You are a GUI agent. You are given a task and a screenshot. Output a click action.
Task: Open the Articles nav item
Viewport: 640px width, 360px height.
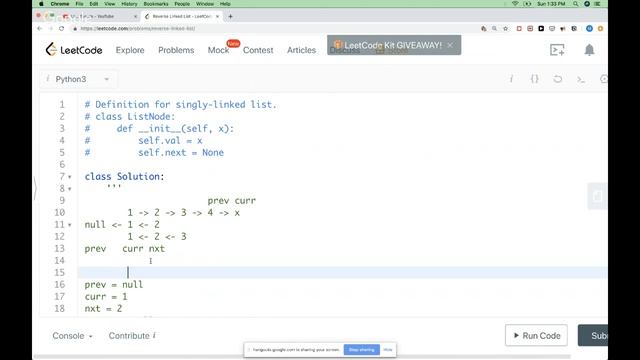301,50
